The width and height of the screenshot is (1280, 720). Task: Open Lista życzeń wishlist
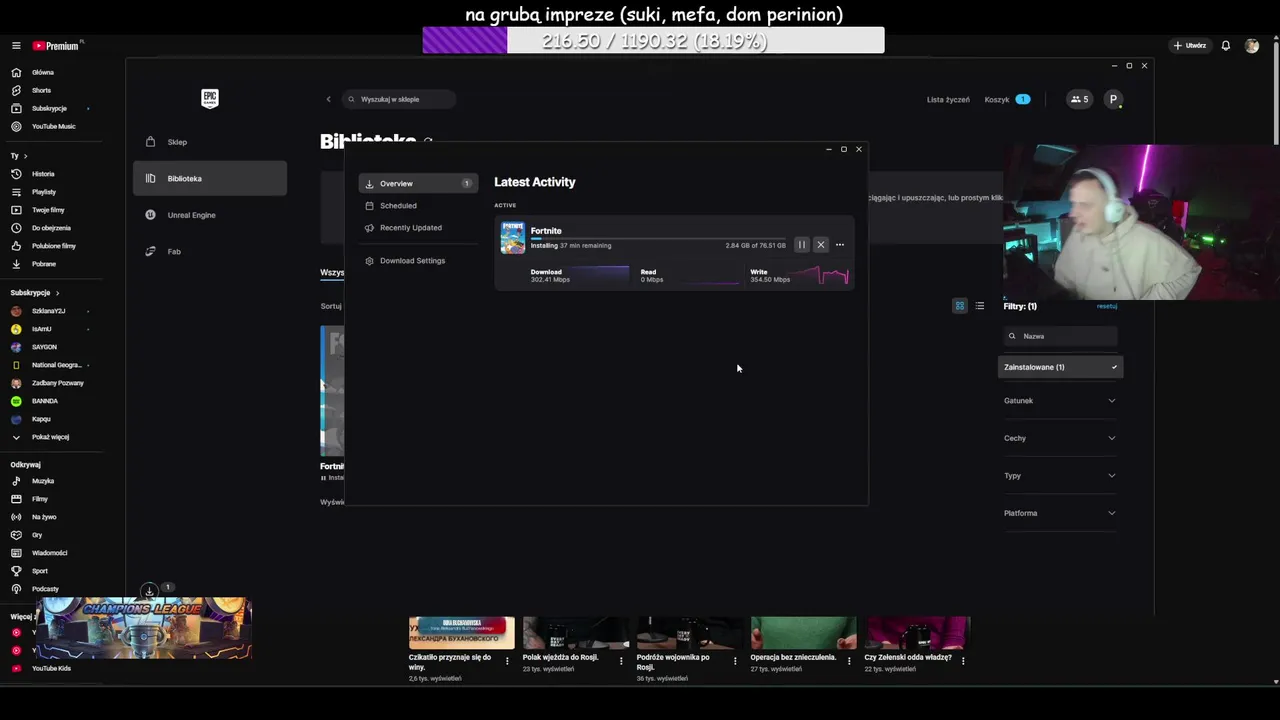coord(948,100)
